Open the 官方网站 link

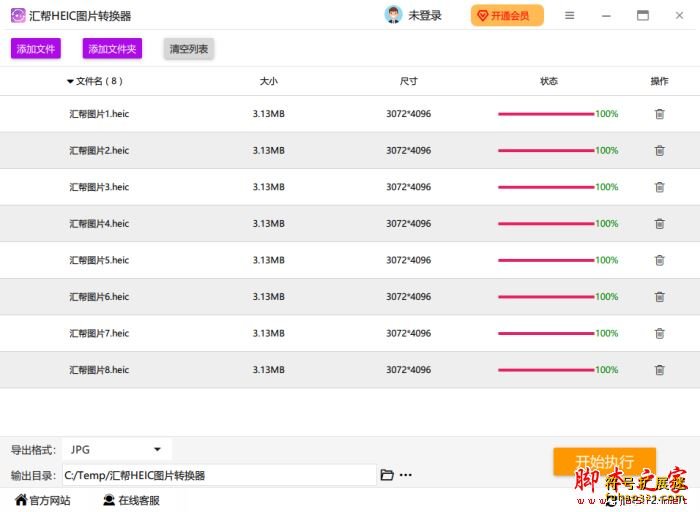click(x=42, y=500)
